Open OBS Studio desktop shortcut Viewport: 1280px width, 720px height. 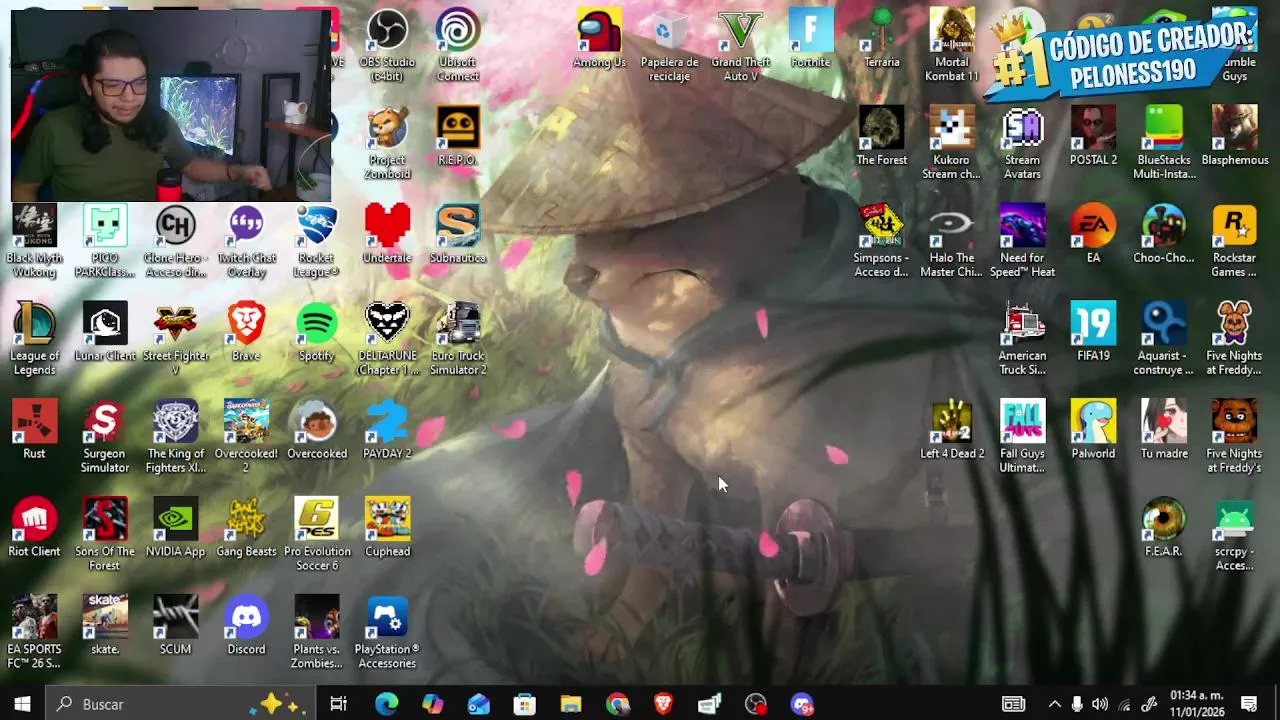click(387, 44)
